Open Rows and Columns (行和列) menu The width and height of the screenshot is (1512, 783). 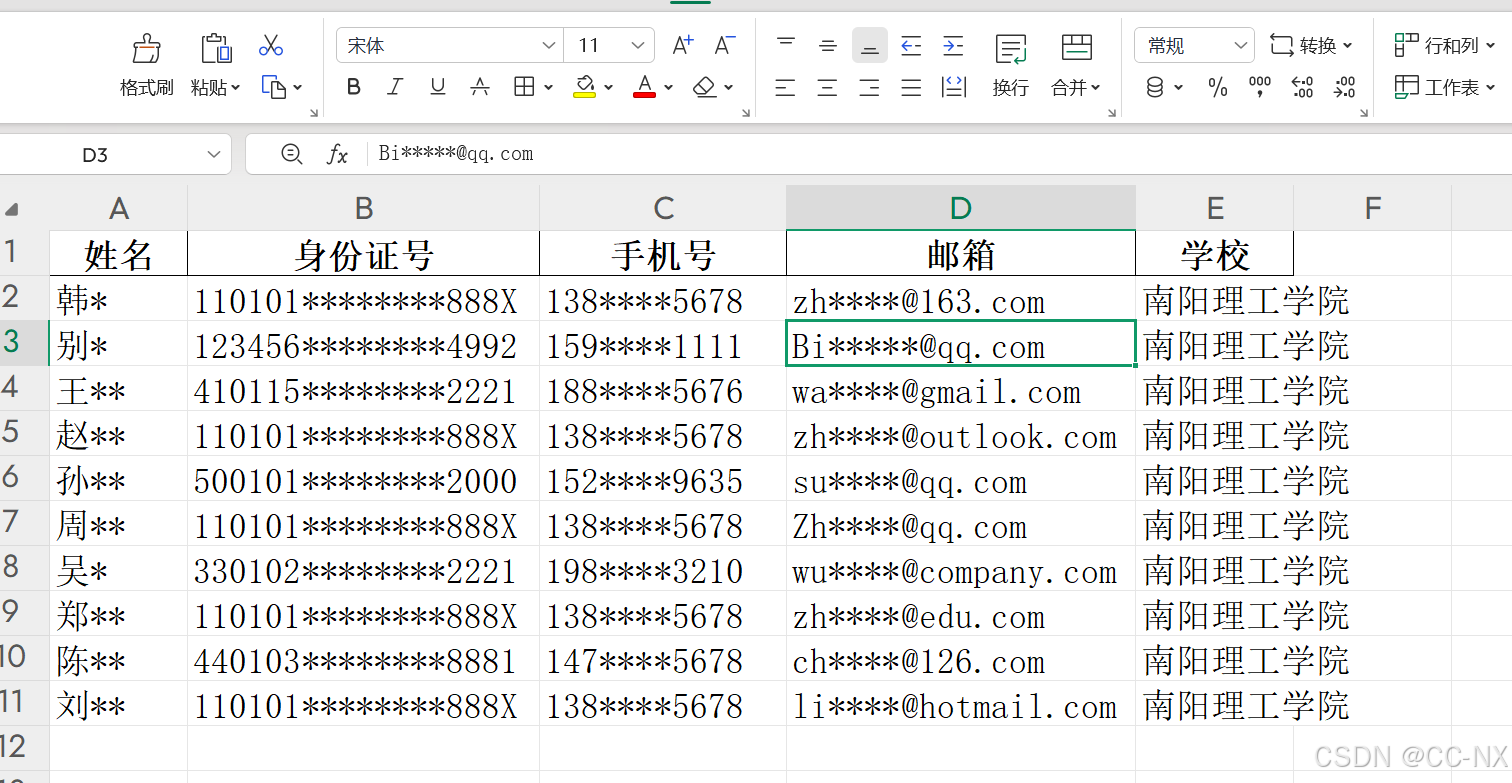[x=1445, y=45]
